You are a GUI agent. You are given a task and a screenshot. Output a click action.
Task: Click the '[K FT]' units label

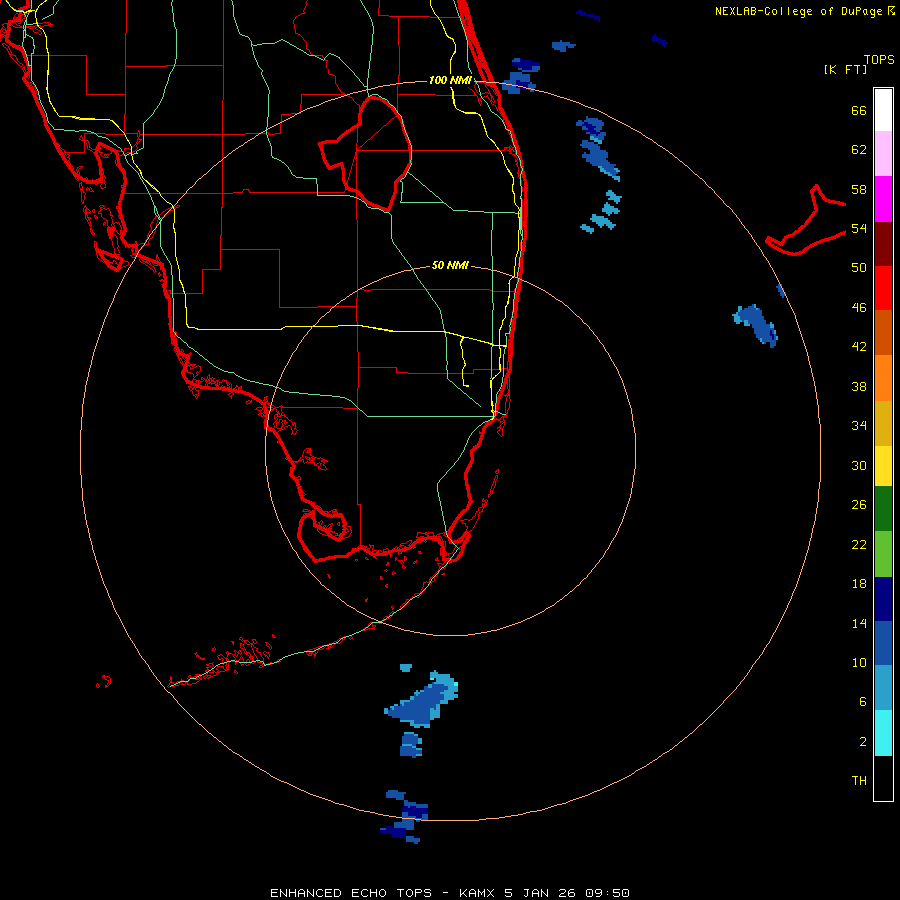pos(845,69)
